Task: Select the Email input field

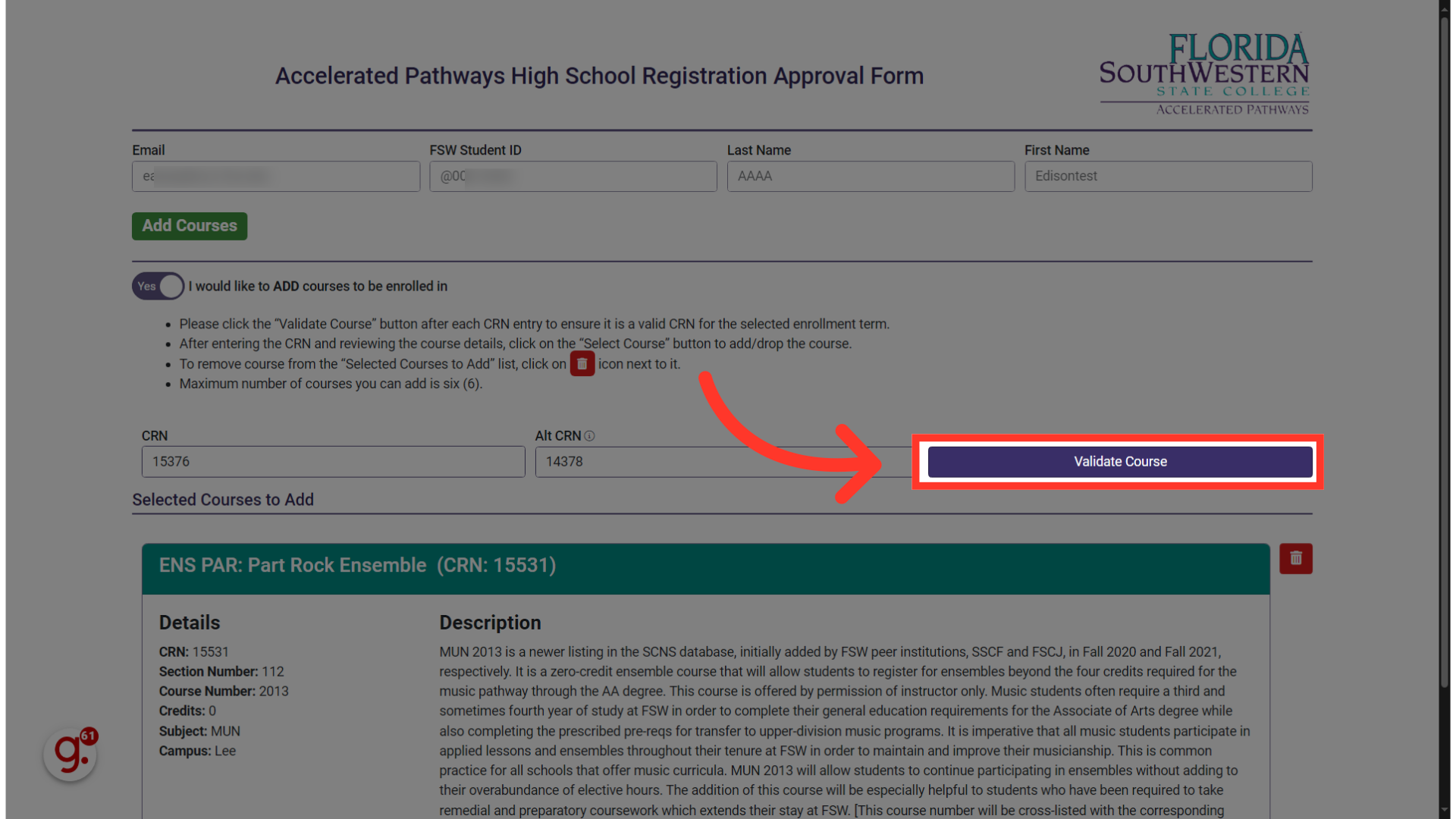Action: [x=275, y=176]
